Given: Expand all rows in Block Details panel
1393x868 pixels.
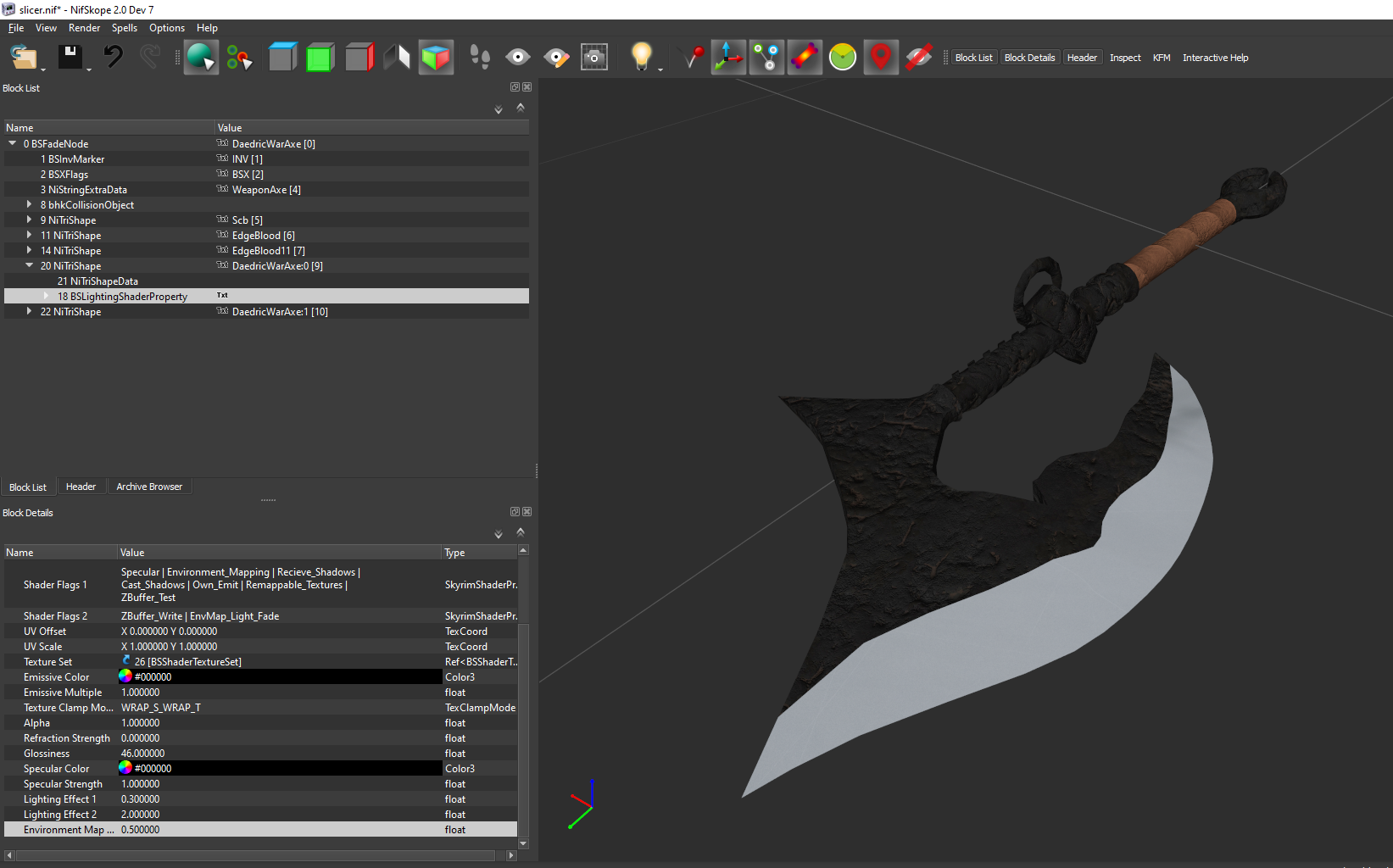Looking at the screenshot, I should (499, 534).
